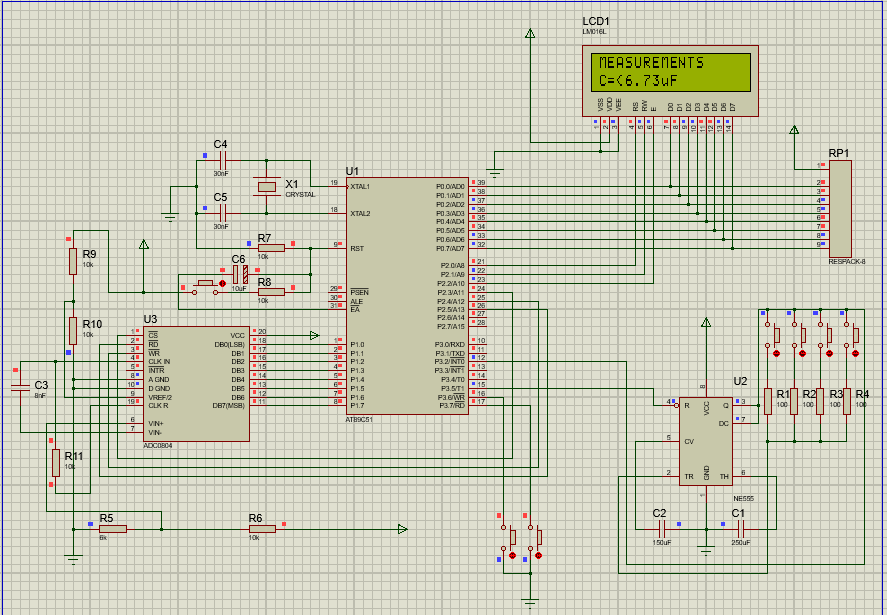
Task: Click the C6 electrolytic capacitor
Action: point(238,273)
